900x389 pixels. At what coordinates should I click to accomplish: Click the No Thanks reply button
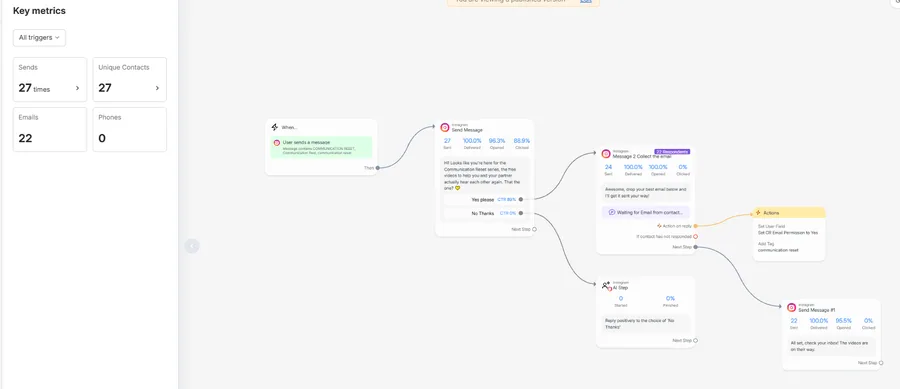pos(481,213)
